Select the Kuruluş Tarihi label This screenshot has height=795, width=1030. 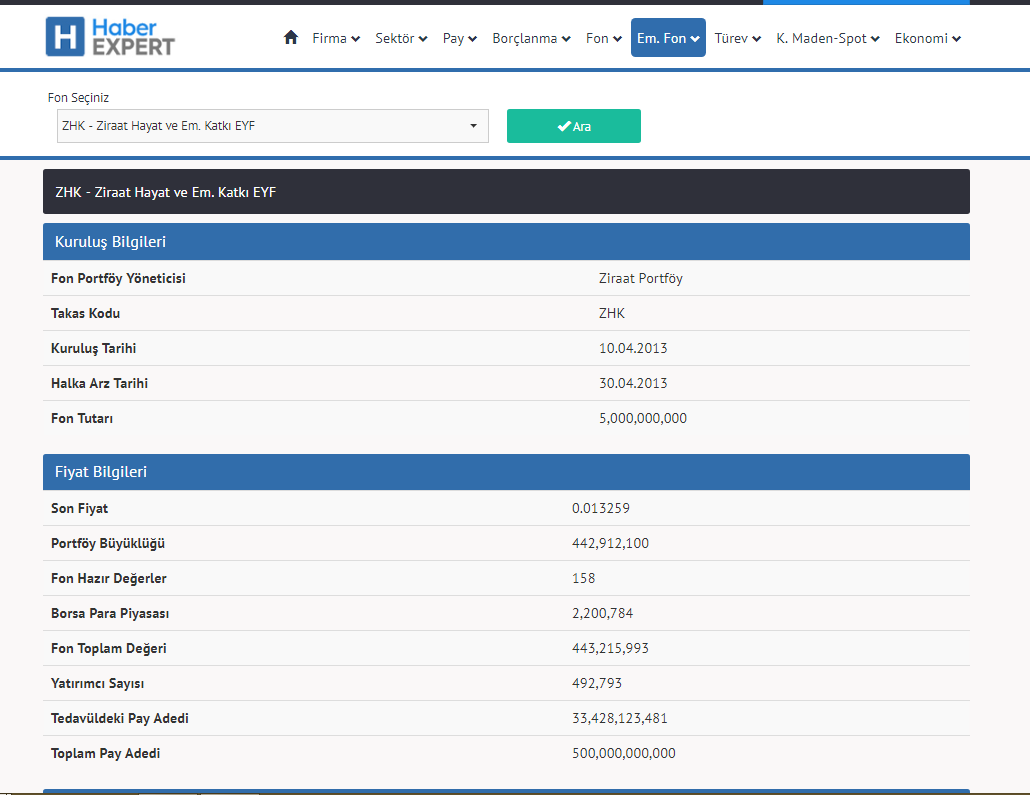(x=93, y=348)
